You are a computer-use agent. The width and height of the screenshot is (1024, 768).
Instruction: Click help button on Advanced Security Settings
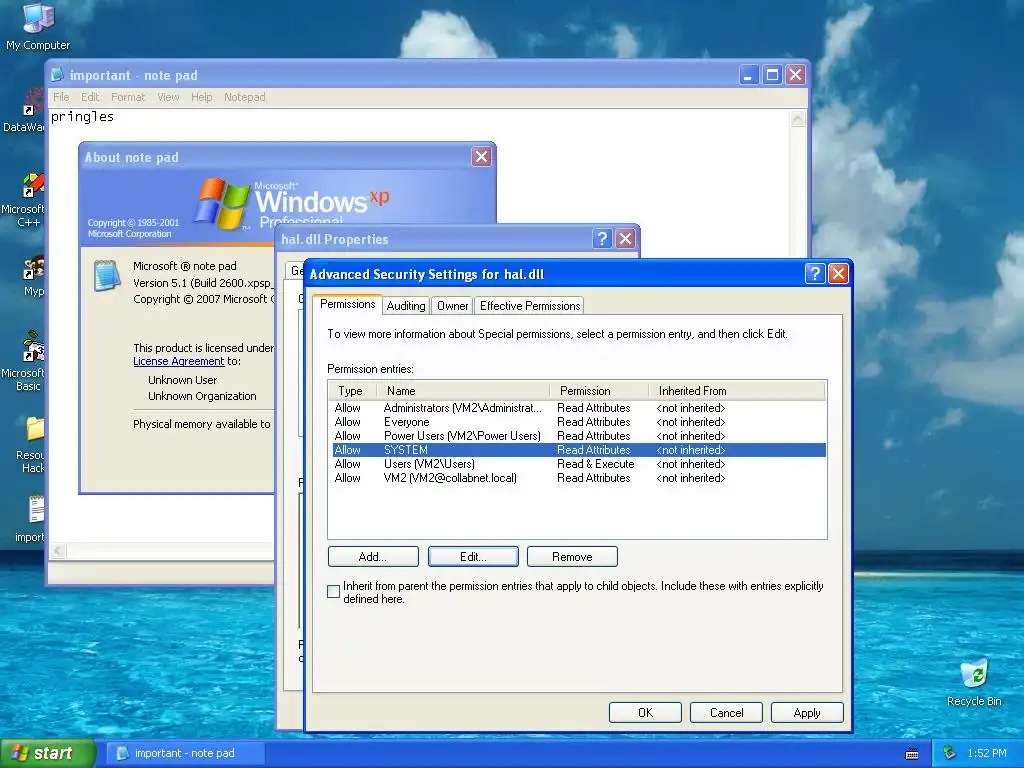(814, 274)
